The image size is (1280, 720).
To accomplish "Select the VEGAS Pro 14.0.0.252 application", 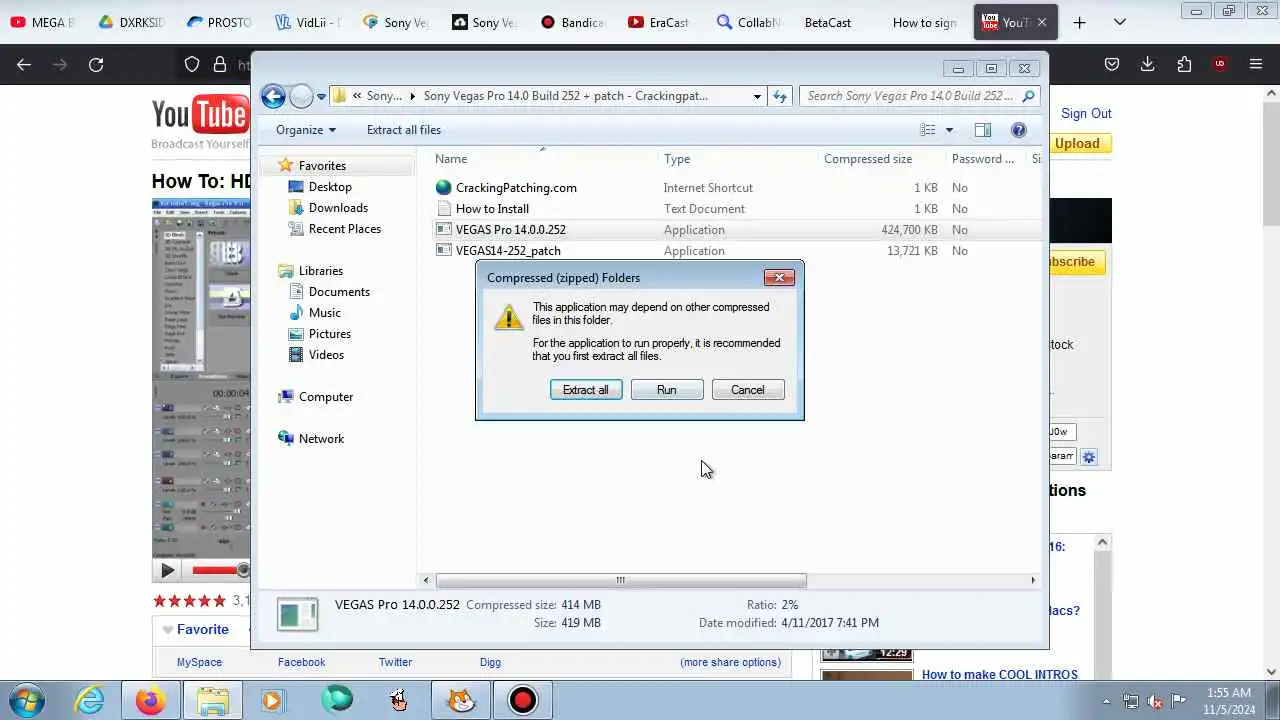I will click(510, 230).
